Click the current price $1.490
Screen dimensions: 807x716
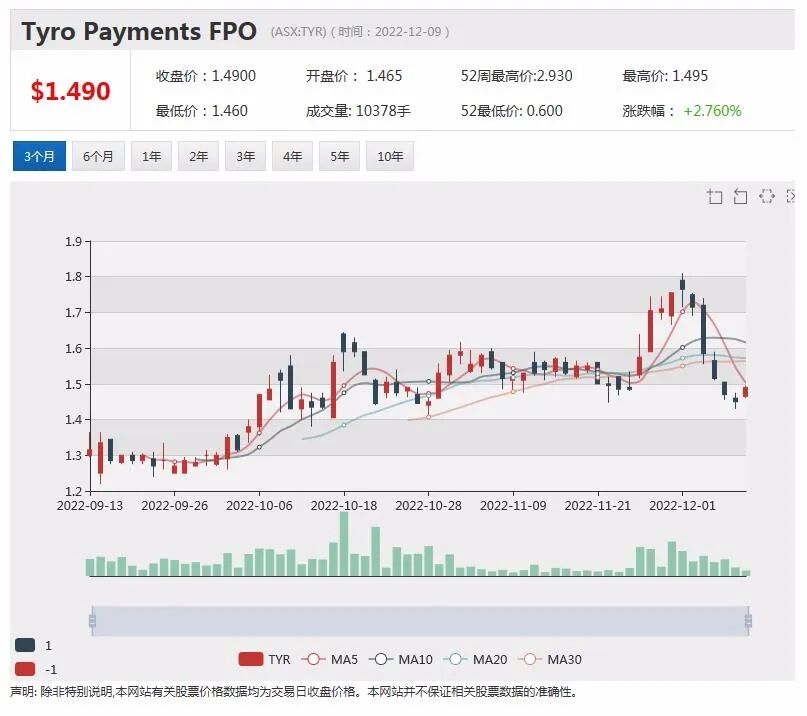pyautogui.click(x=71, y=91)
